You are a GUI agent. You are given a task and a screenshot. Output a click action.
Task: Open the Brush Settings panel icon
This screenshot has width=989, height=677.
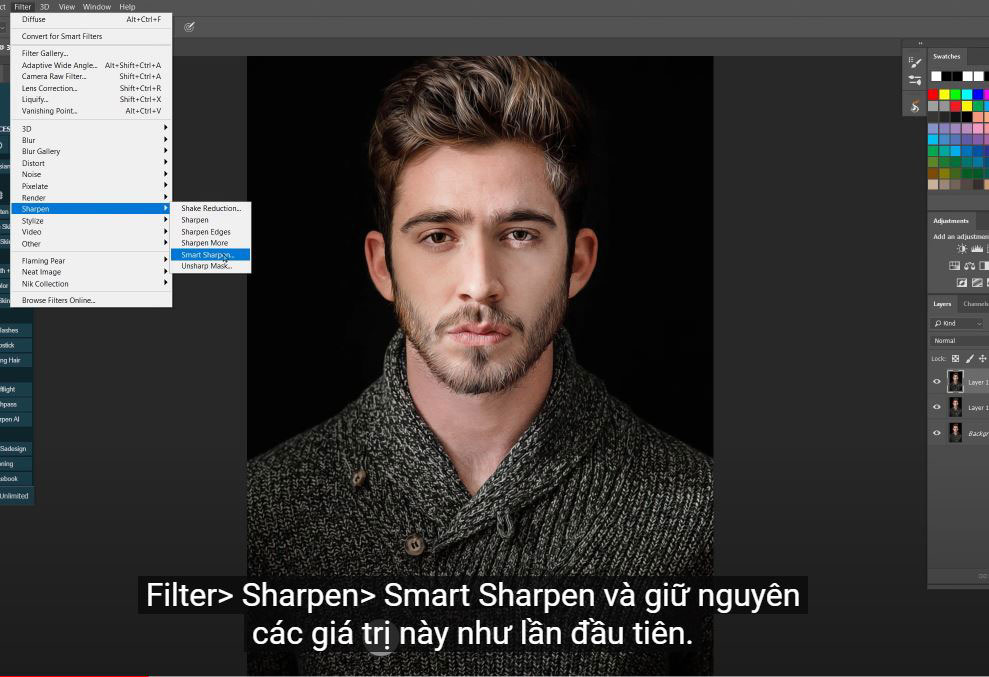point(915,62)
